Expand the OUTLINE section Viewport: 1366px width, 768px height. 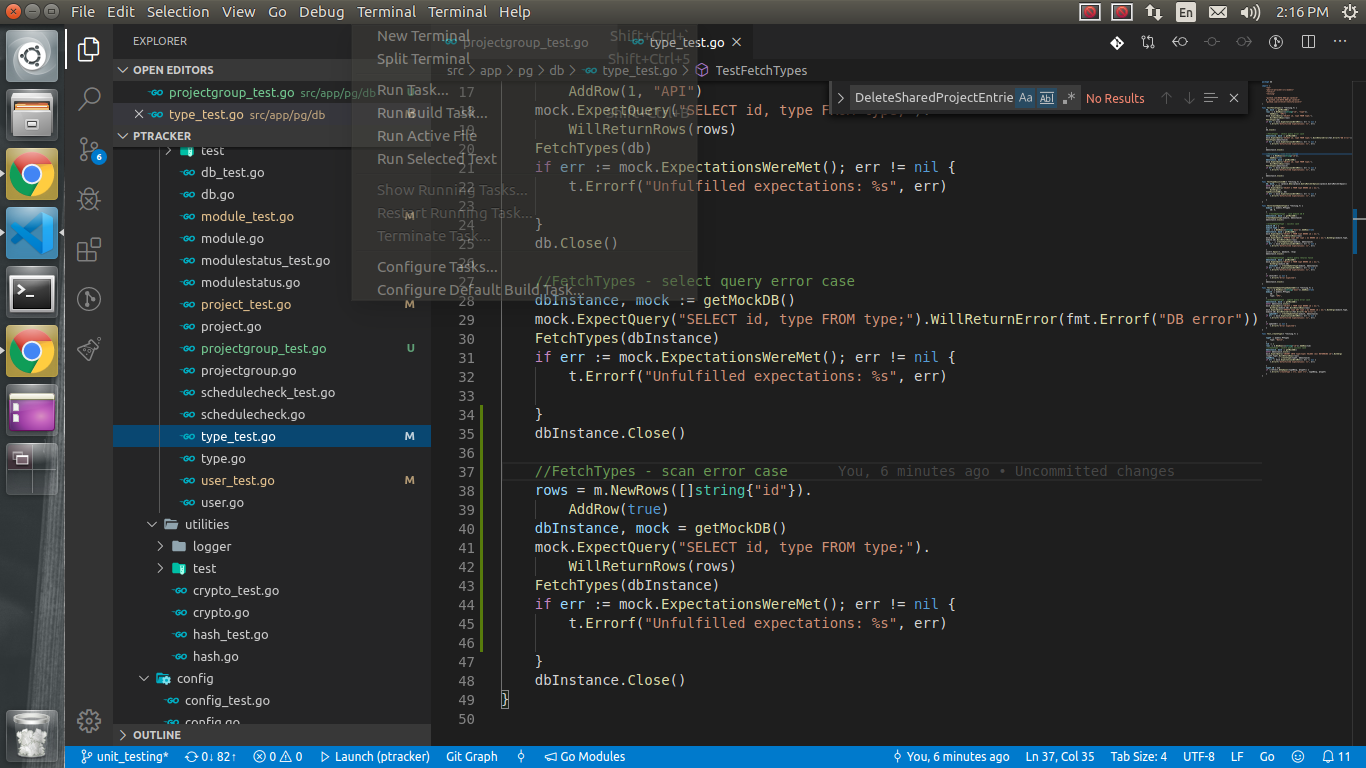272,735
